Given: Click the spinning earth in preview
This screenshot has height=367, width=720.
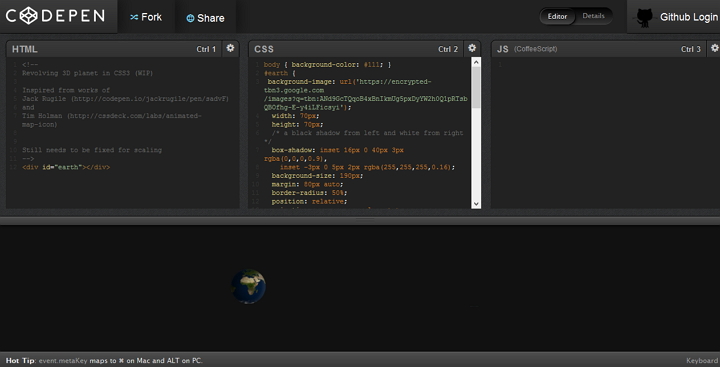Looking at the screenshot, I should pos(248,286).
